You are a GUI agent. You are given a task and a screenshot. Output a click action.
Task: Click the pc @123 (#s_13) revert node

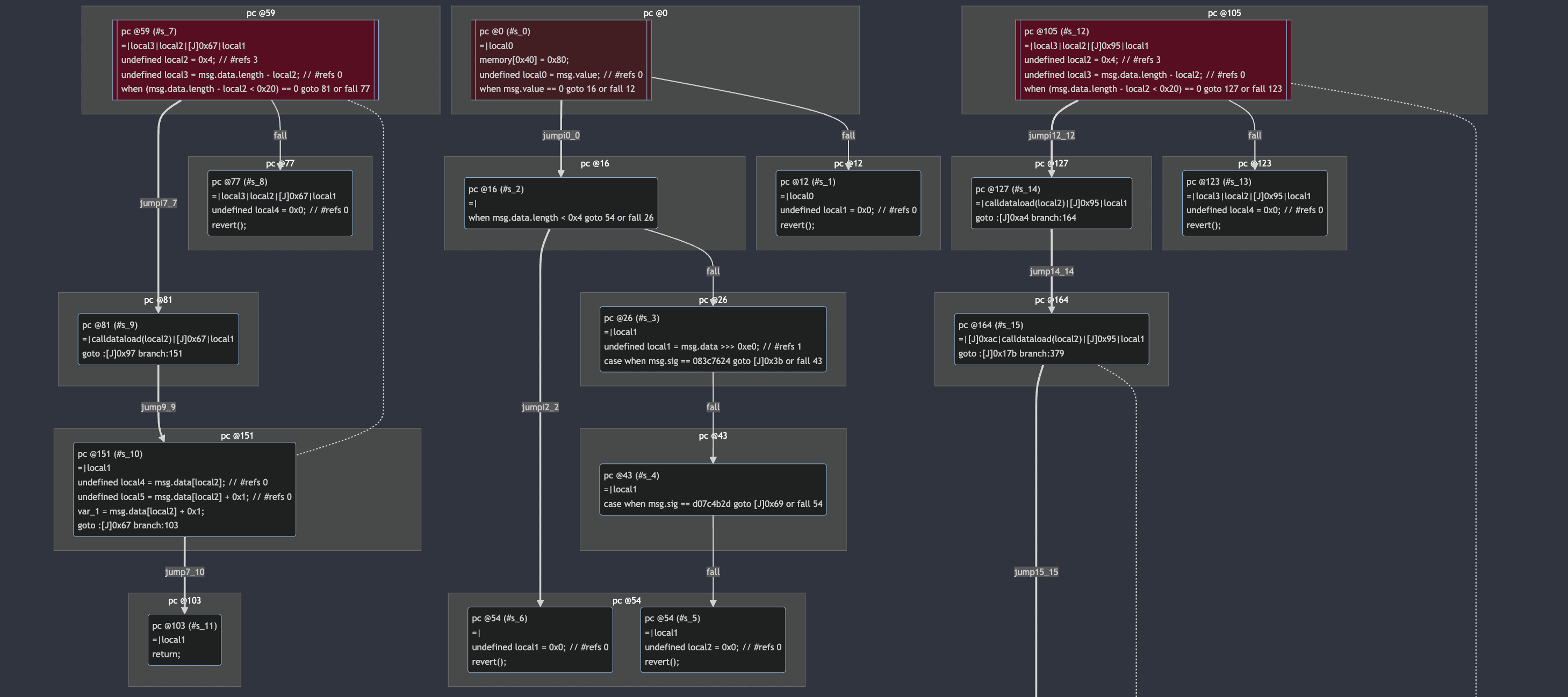1255,203
